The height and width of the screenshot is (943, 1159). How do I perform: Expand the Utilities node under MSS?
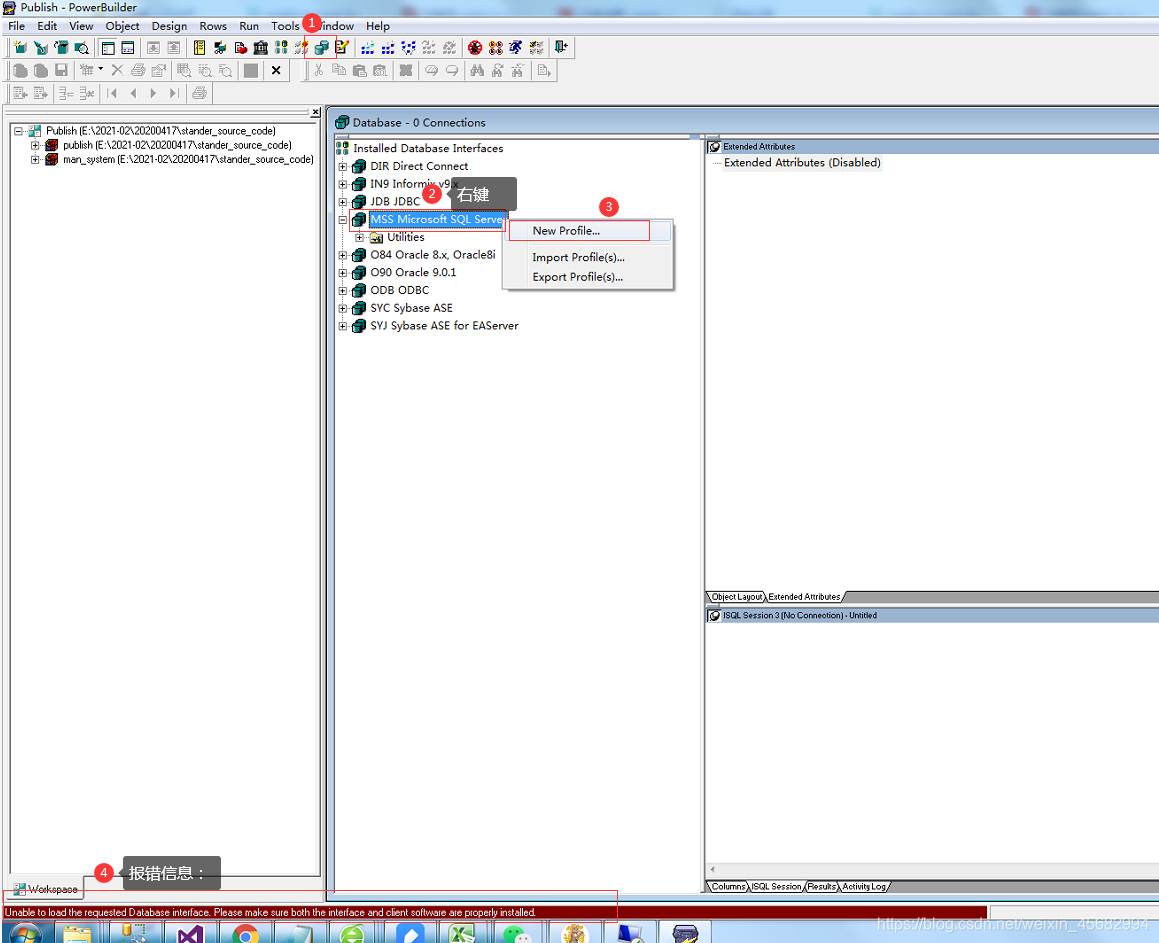357,237
